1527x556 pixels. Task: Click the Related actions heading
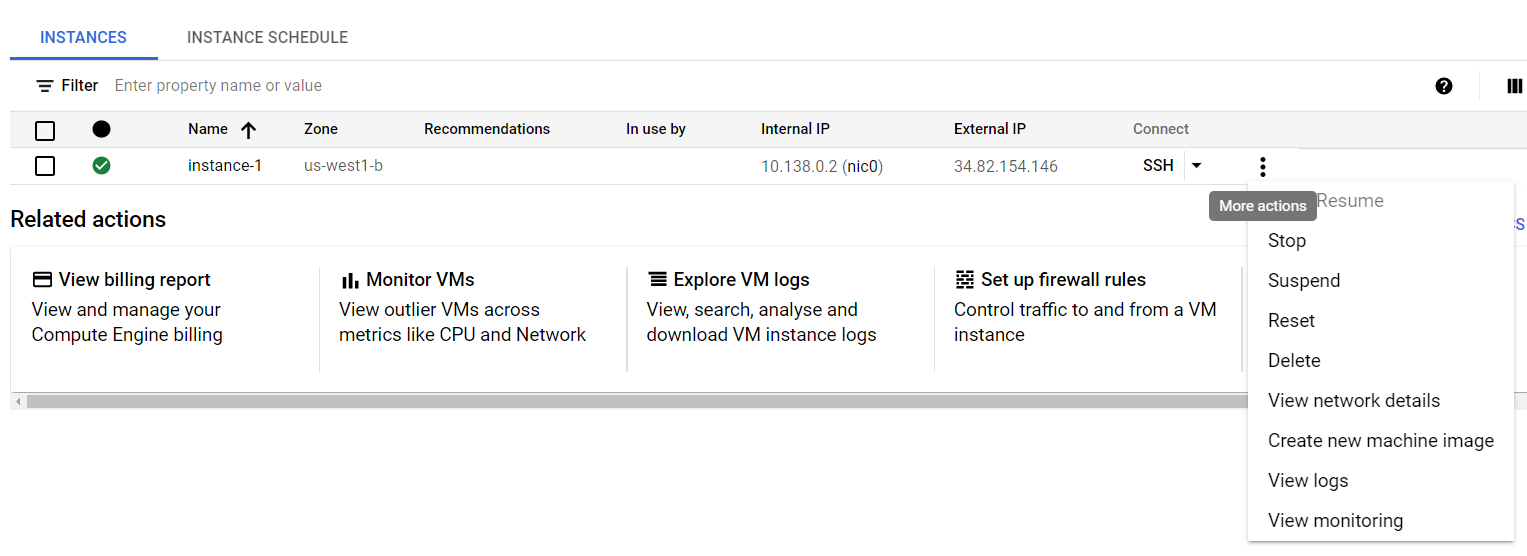[x=88, y=219]
